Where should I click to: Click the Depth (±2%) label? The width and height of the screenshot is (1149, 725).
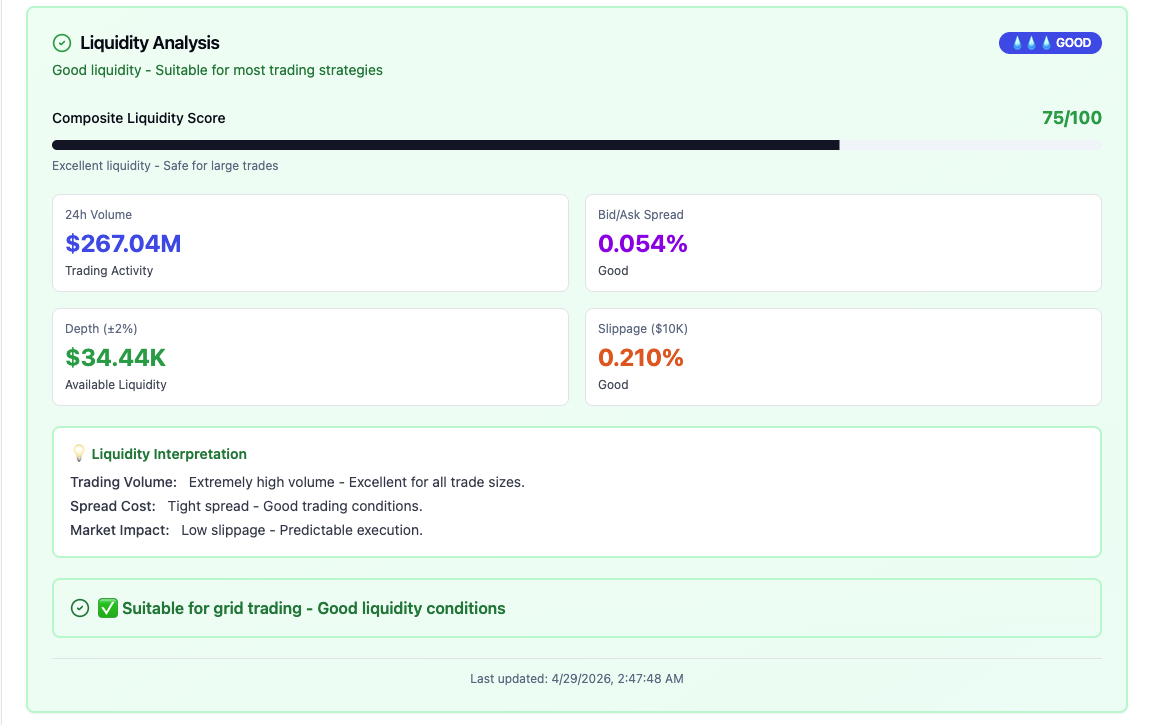coord(101,329)
